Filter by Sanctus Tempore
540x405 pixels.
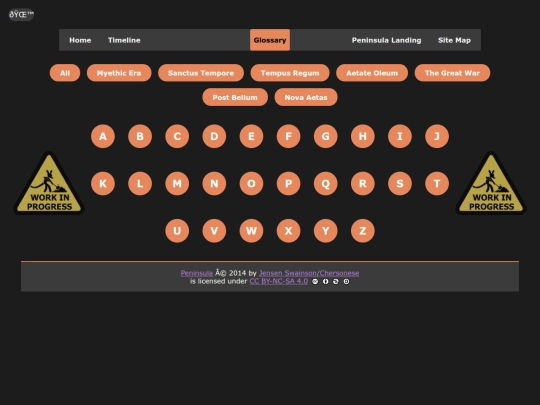coord(201,73)
